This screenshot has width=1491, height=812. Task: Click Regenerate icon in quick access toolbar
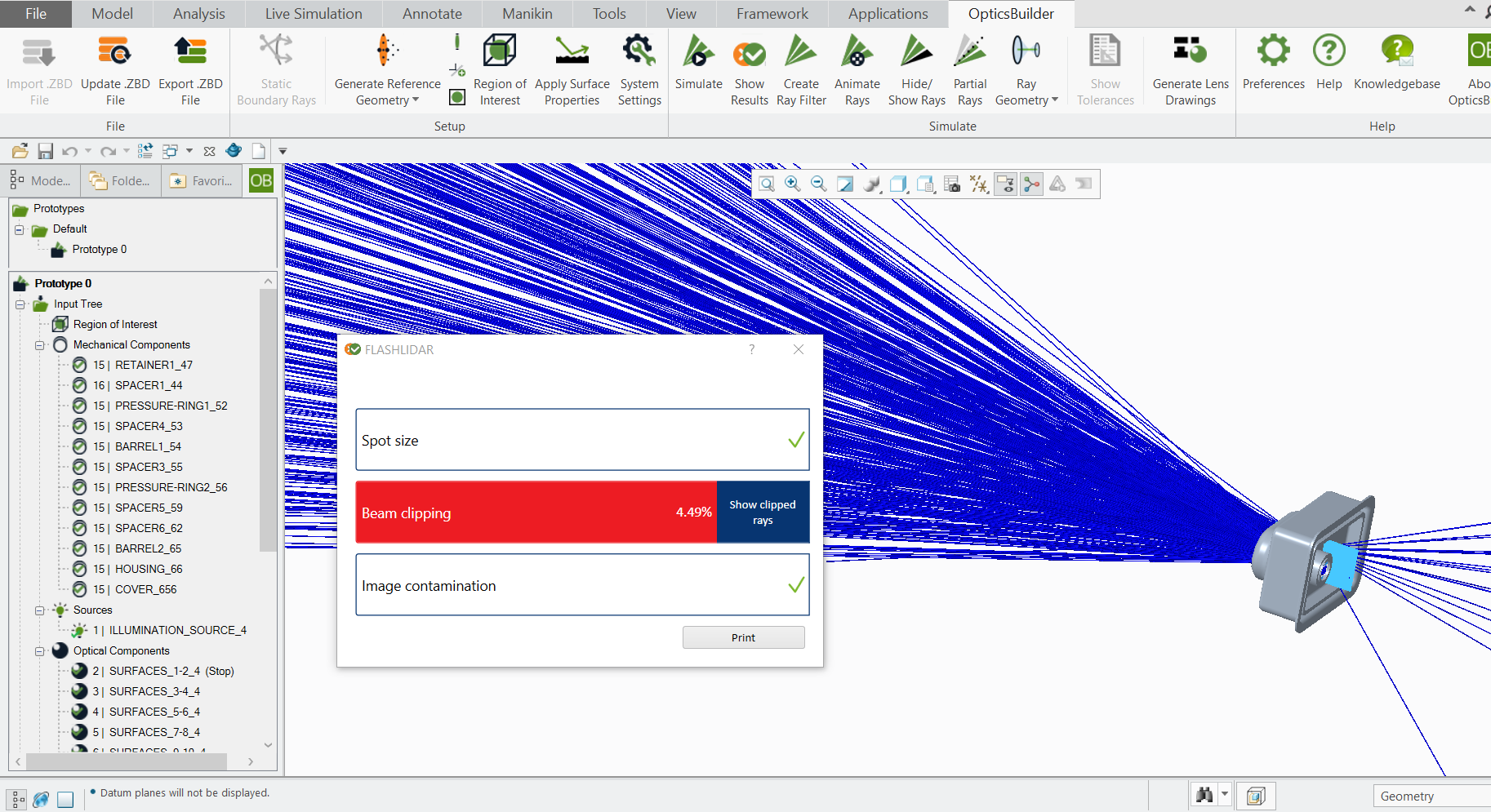(145, 151)
